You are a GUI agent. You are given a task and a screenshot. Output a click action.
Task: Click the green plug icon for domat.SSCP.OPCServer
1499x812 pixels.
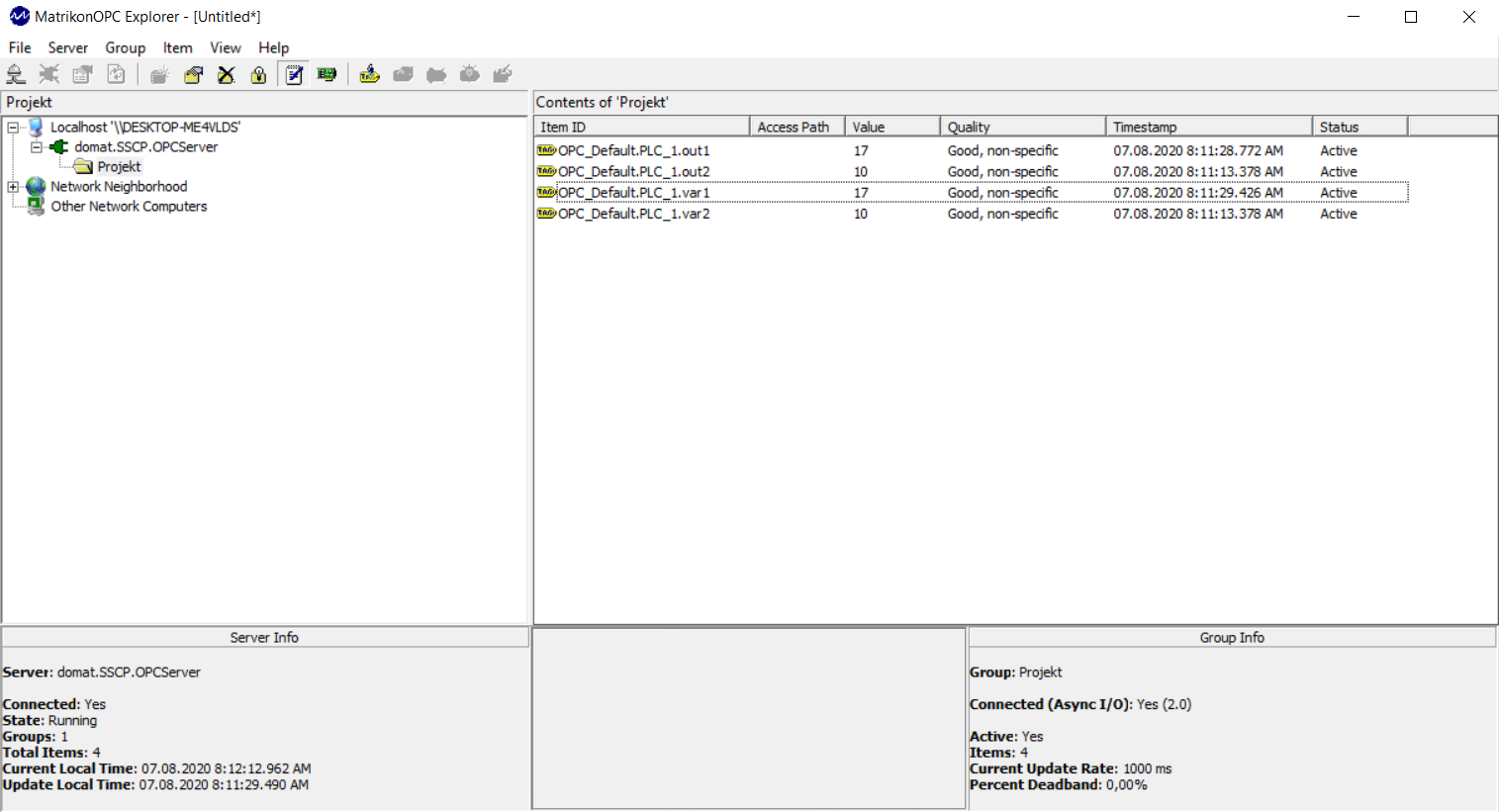(59, 146)
